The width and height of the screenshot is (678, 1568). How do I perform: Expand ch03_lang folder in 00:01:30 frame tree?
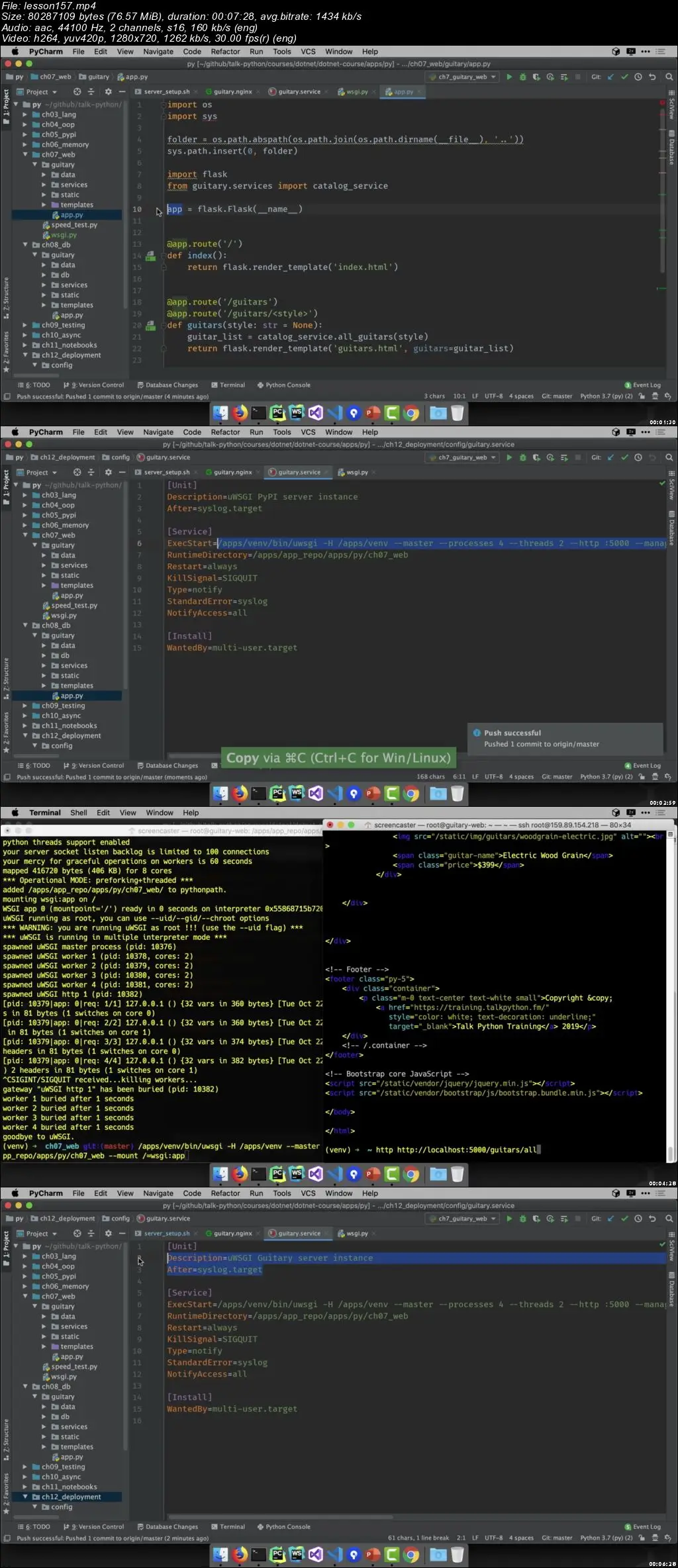point(25,115)
